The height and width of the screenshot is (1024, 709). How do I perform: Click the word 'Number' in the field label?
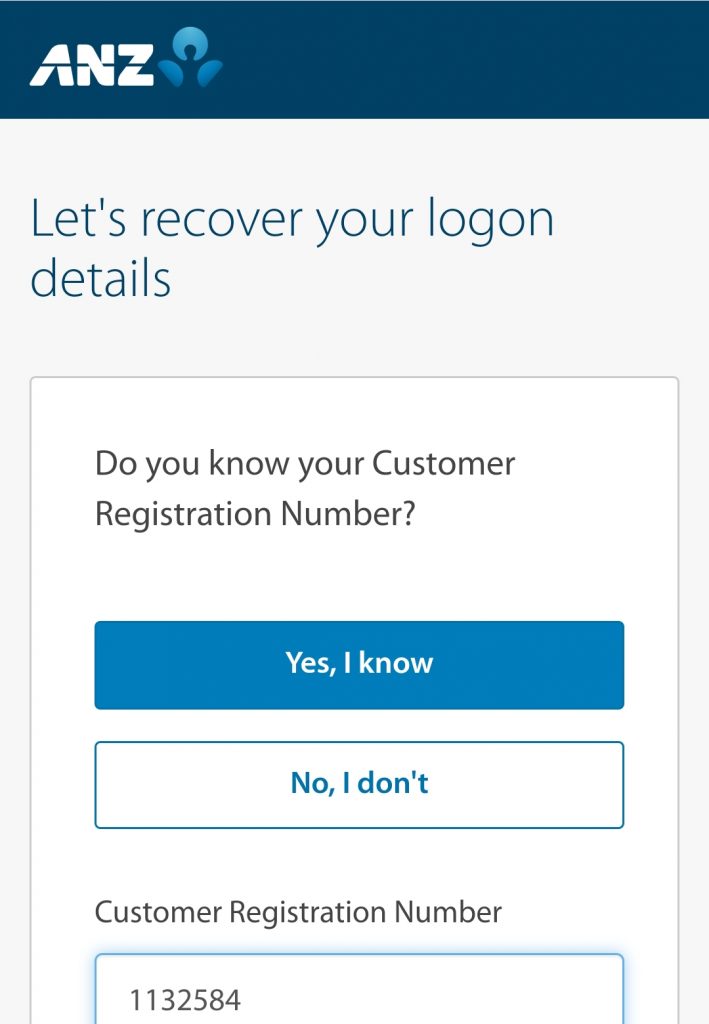448,912
